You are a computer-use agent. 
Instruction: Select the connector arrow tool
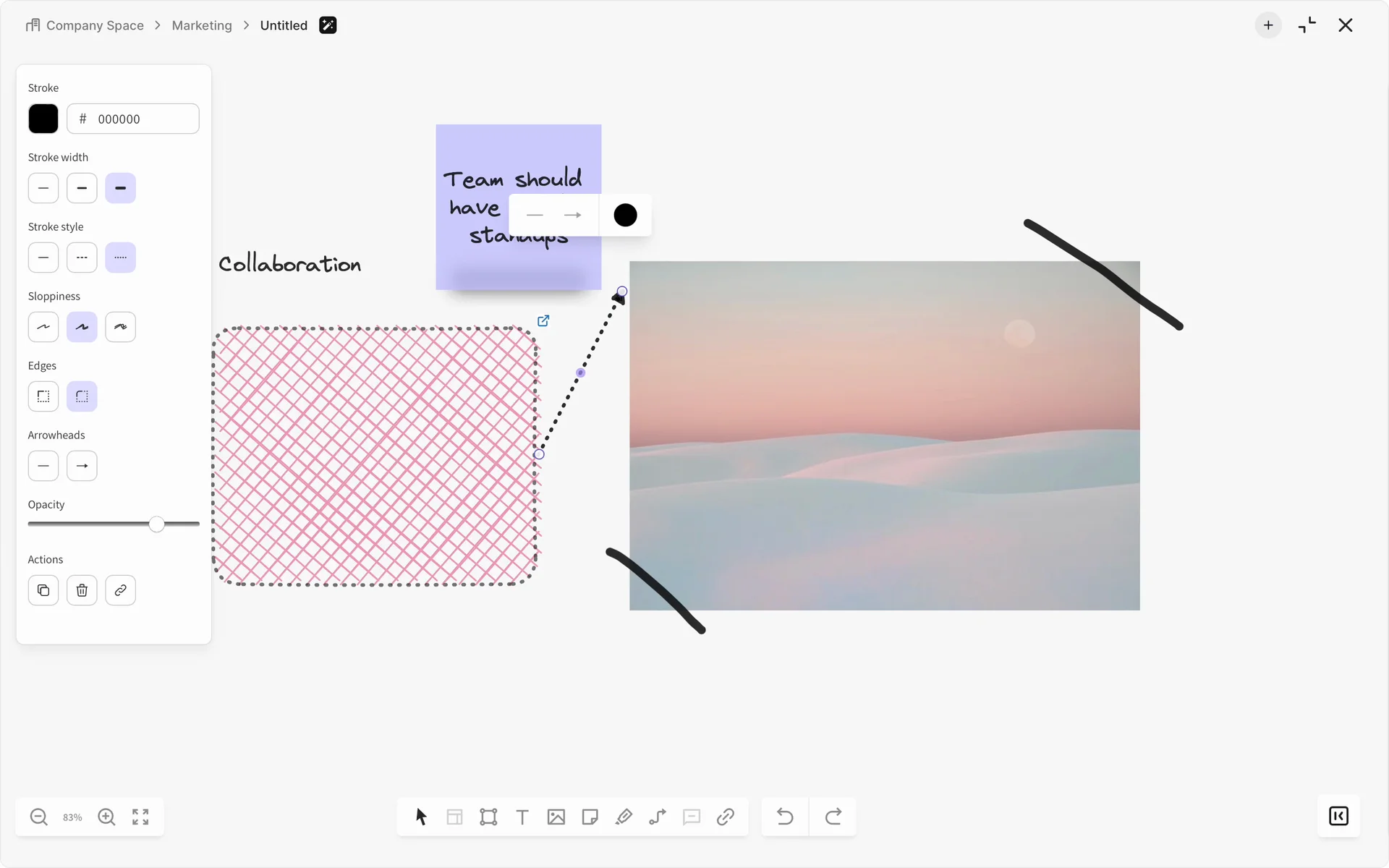658,817
